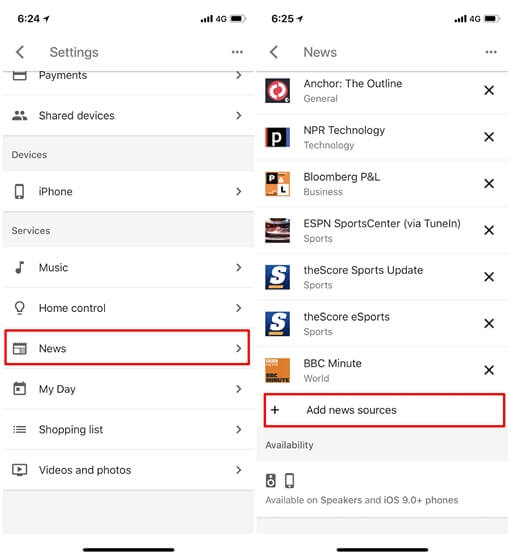Remove NPR Technology news source
The width and height of the screenshot is (511, 560).
click(x=489, y=137)
